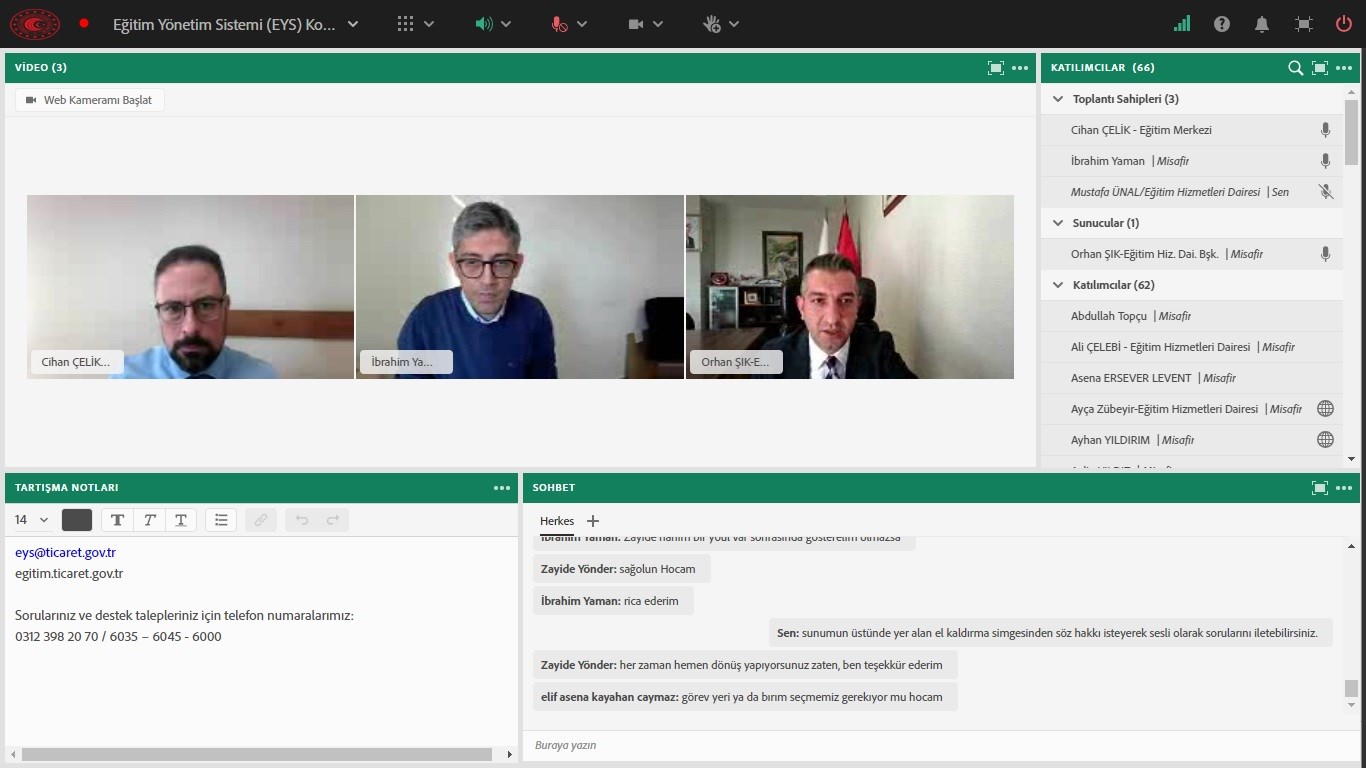Click Web Kameramı Başlat button

point(89,100)
